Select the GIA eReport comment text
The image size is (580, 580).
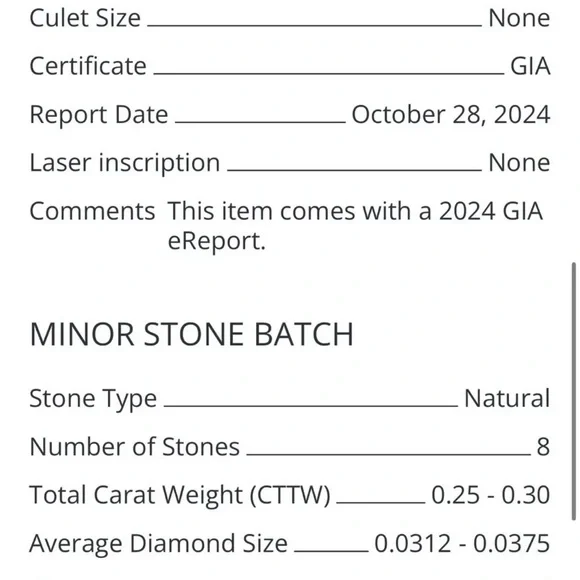pos(355,226)
